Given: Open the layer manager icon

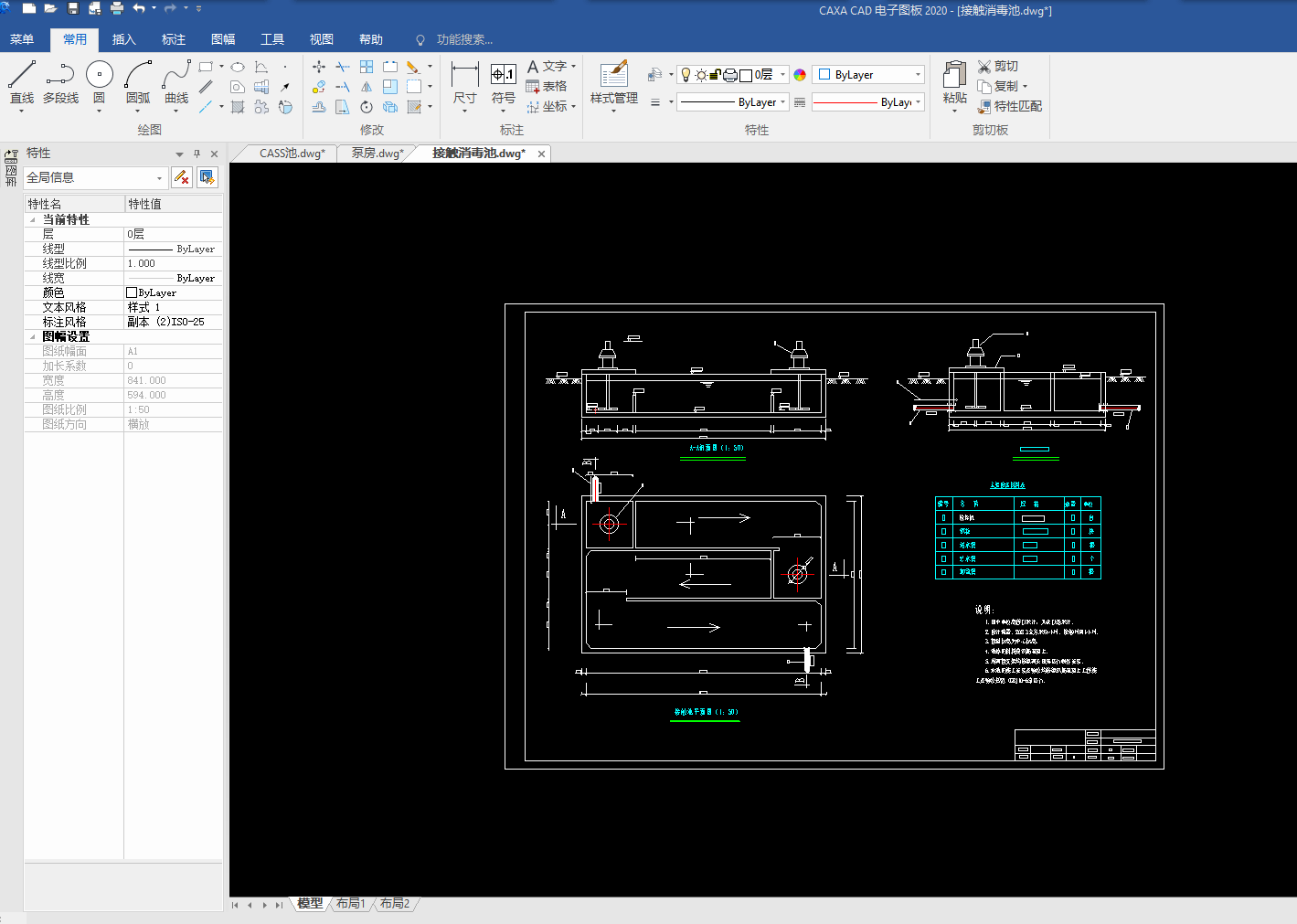Looking at the screenshot, I should [654, 75].
